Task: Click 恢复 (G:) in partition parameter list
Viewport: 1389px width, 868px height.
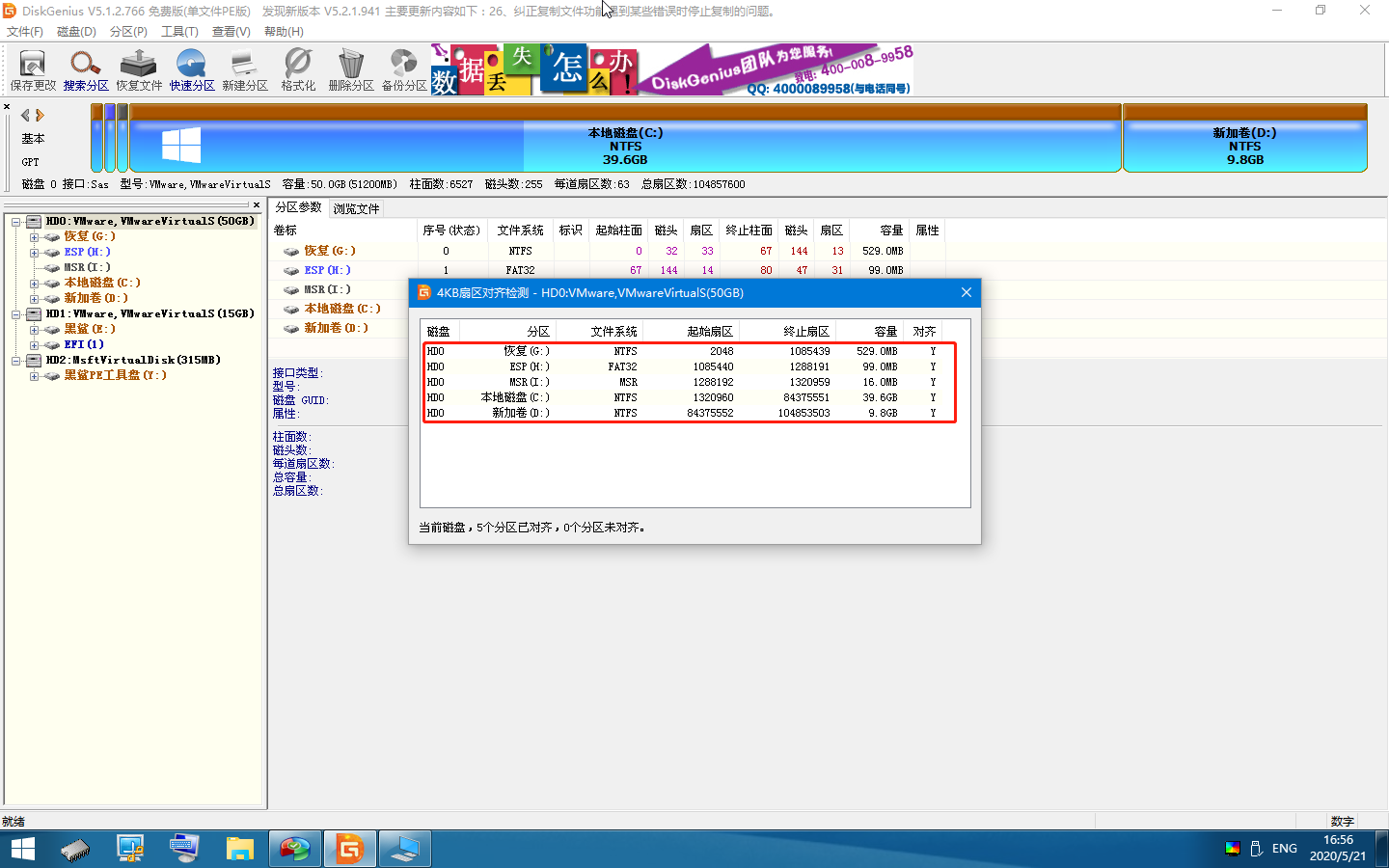Action: 330,251
